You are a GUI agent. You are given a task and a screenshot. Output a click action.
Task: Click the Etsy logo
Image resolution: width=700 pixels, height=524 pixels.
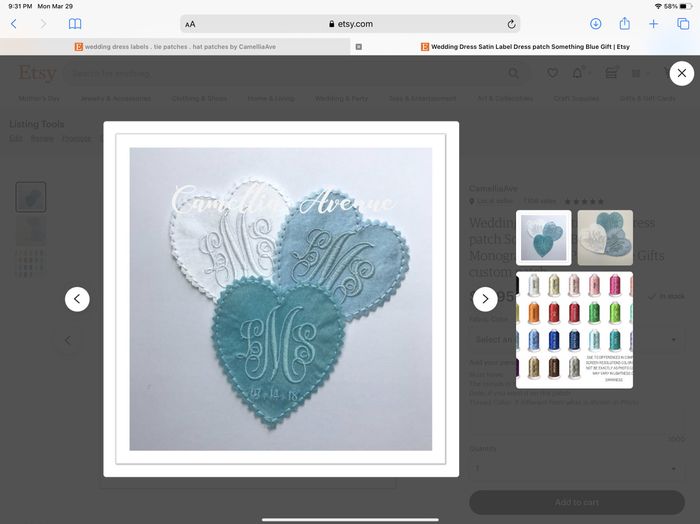(x=38, y=73)
